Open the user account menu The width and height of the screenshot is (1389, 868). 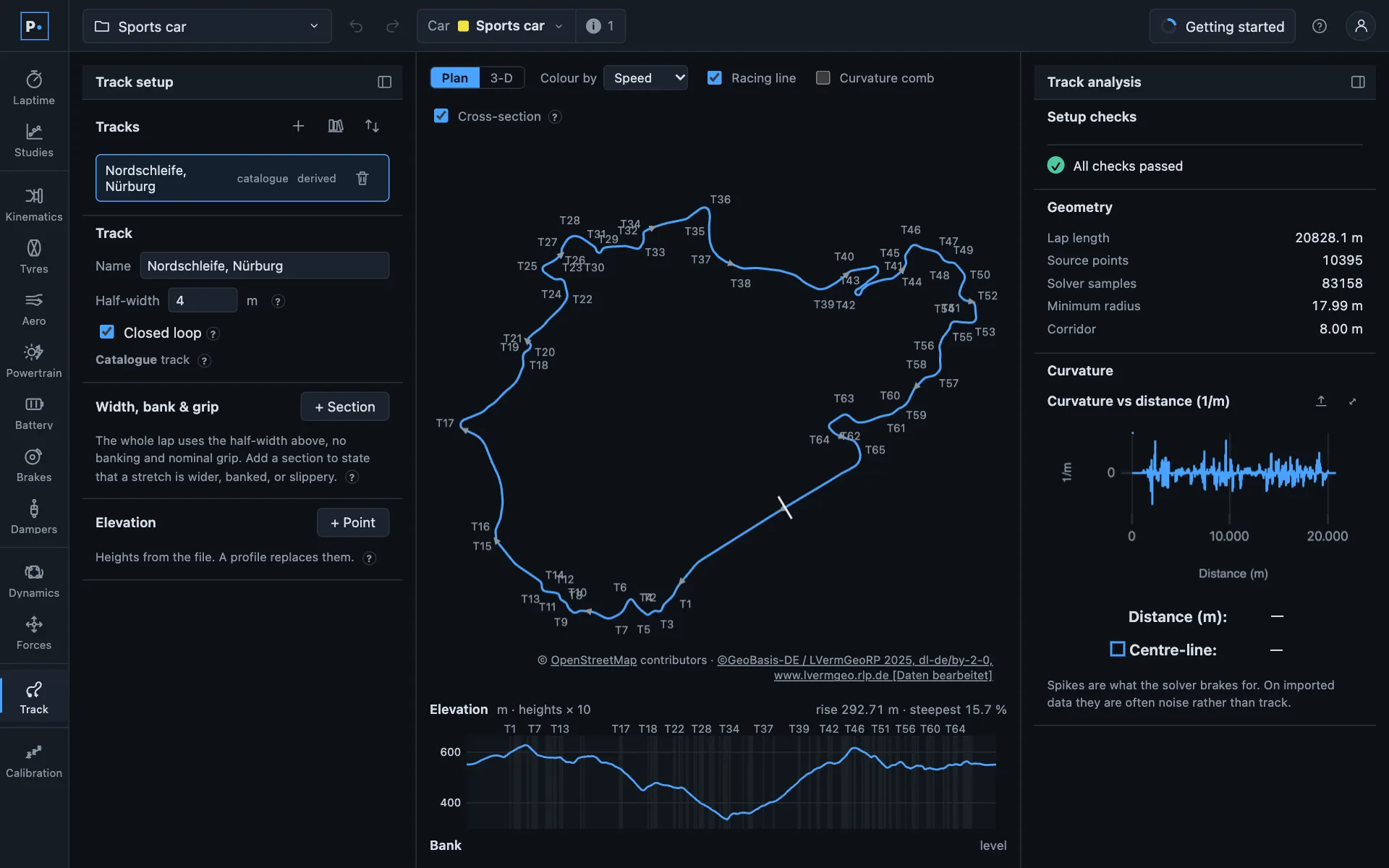click(1361, 26)
